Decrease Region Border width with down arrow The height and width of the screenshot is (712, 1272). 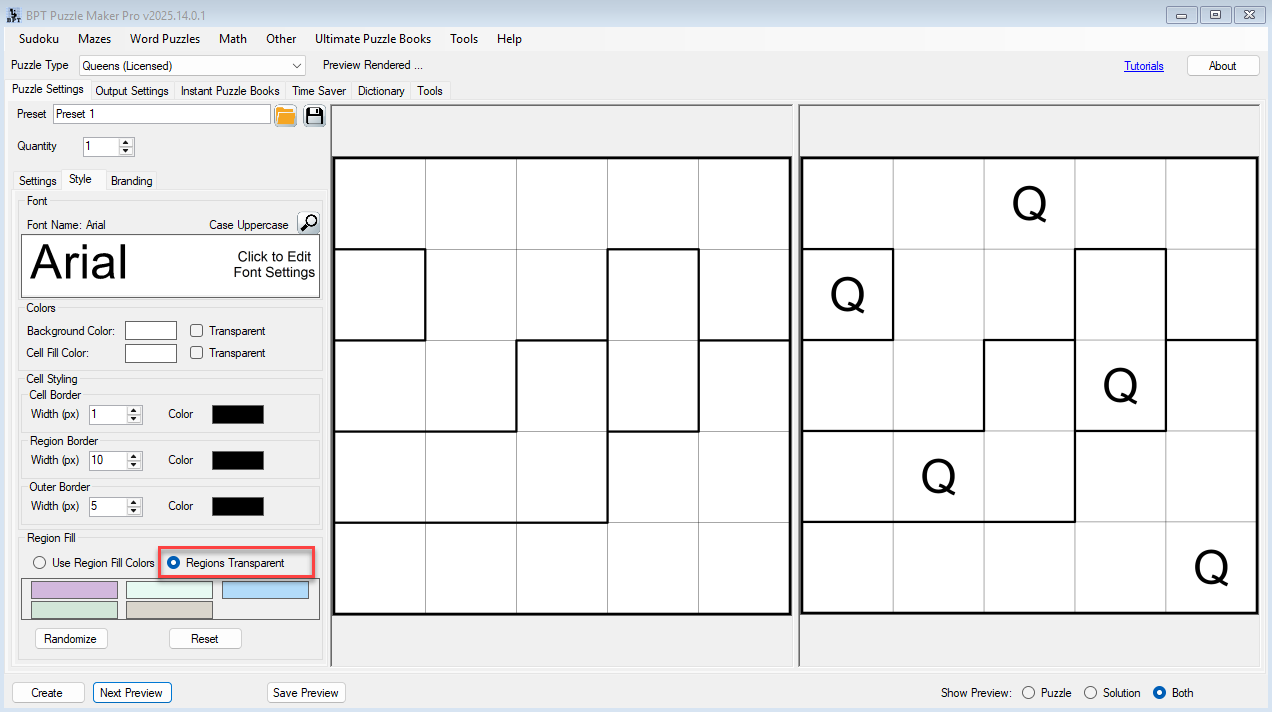[x=134, y=465]
